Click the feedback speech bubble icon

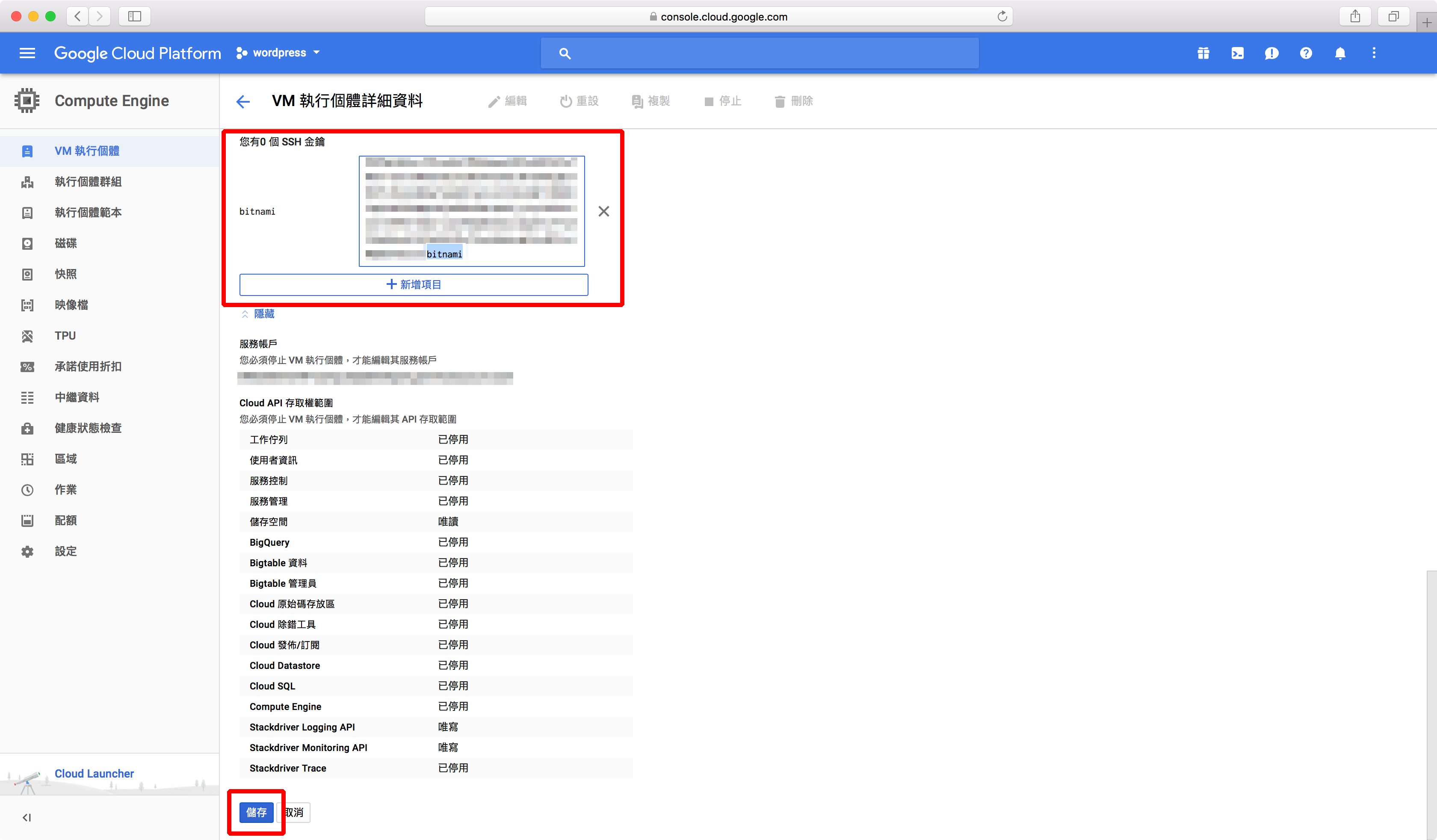(1271, 53)
